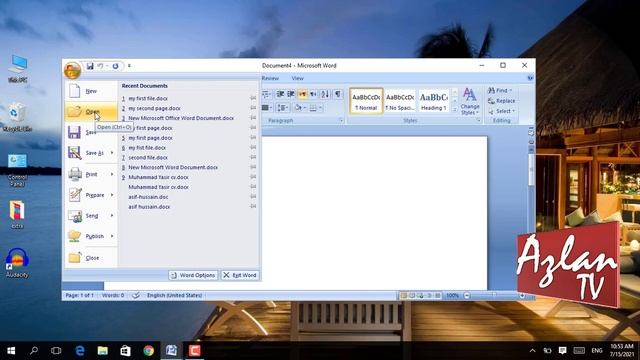The image size is (640, 360).
Task: Switch to the Review ribbon tab
Action: click(270, 78)
